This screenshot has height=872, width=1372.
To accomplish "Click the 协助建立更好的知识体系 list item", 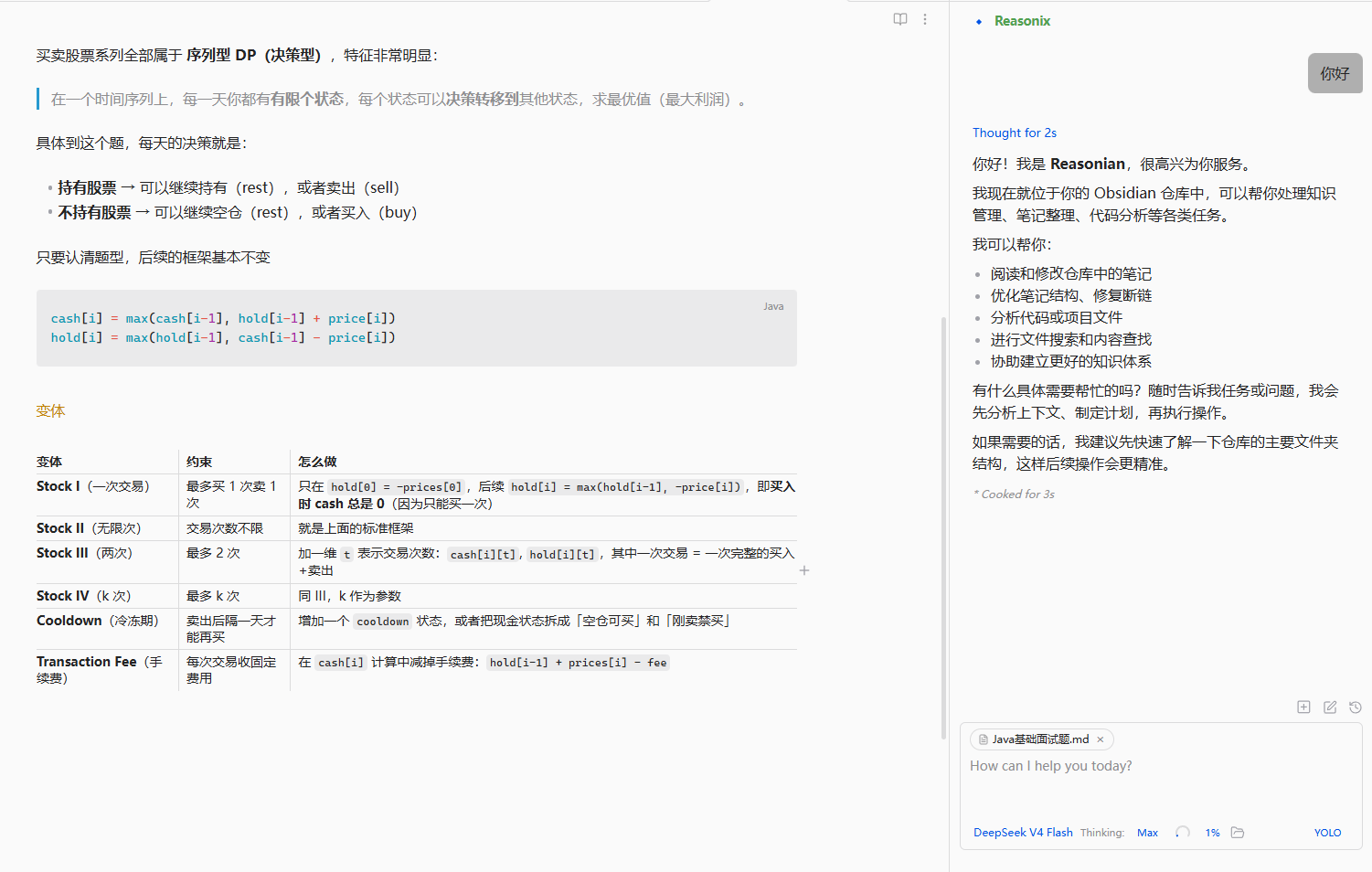I will click(x=1071, y=362).
